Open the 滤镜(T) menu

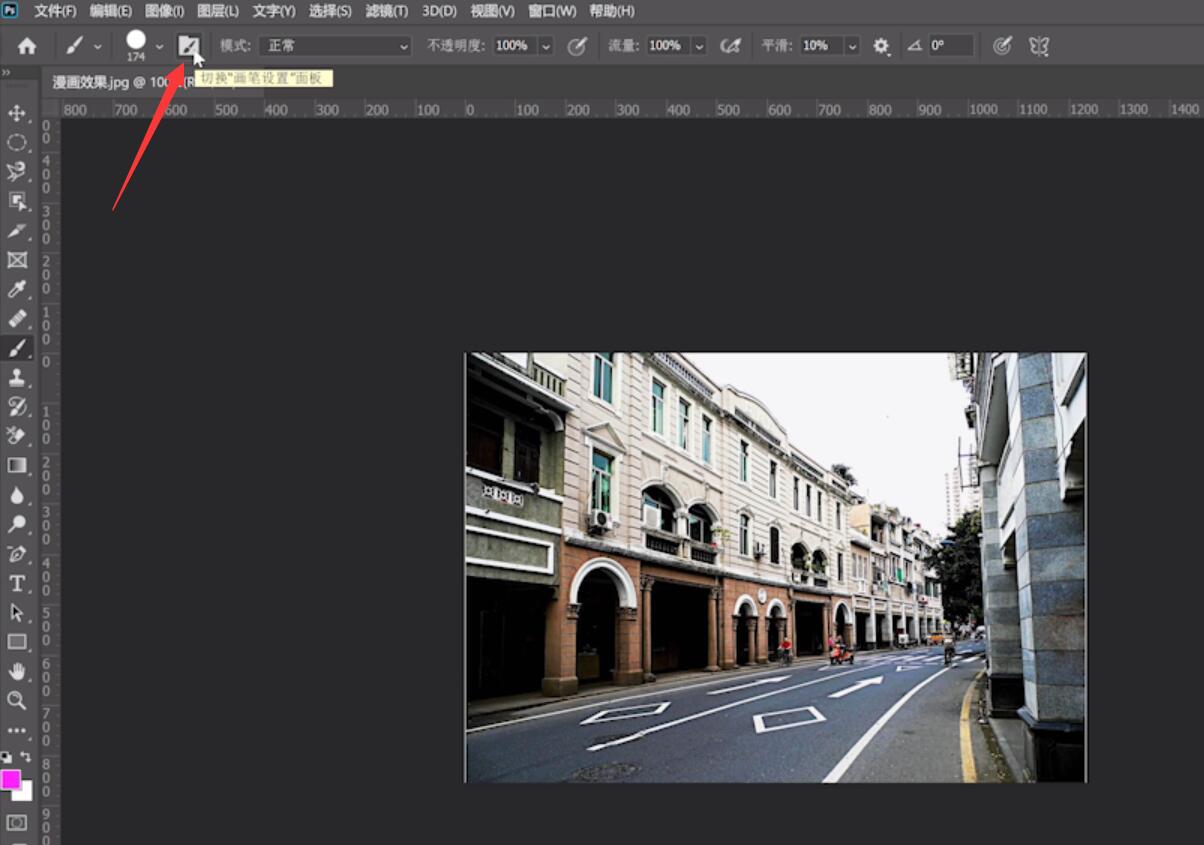click(387, 11)
